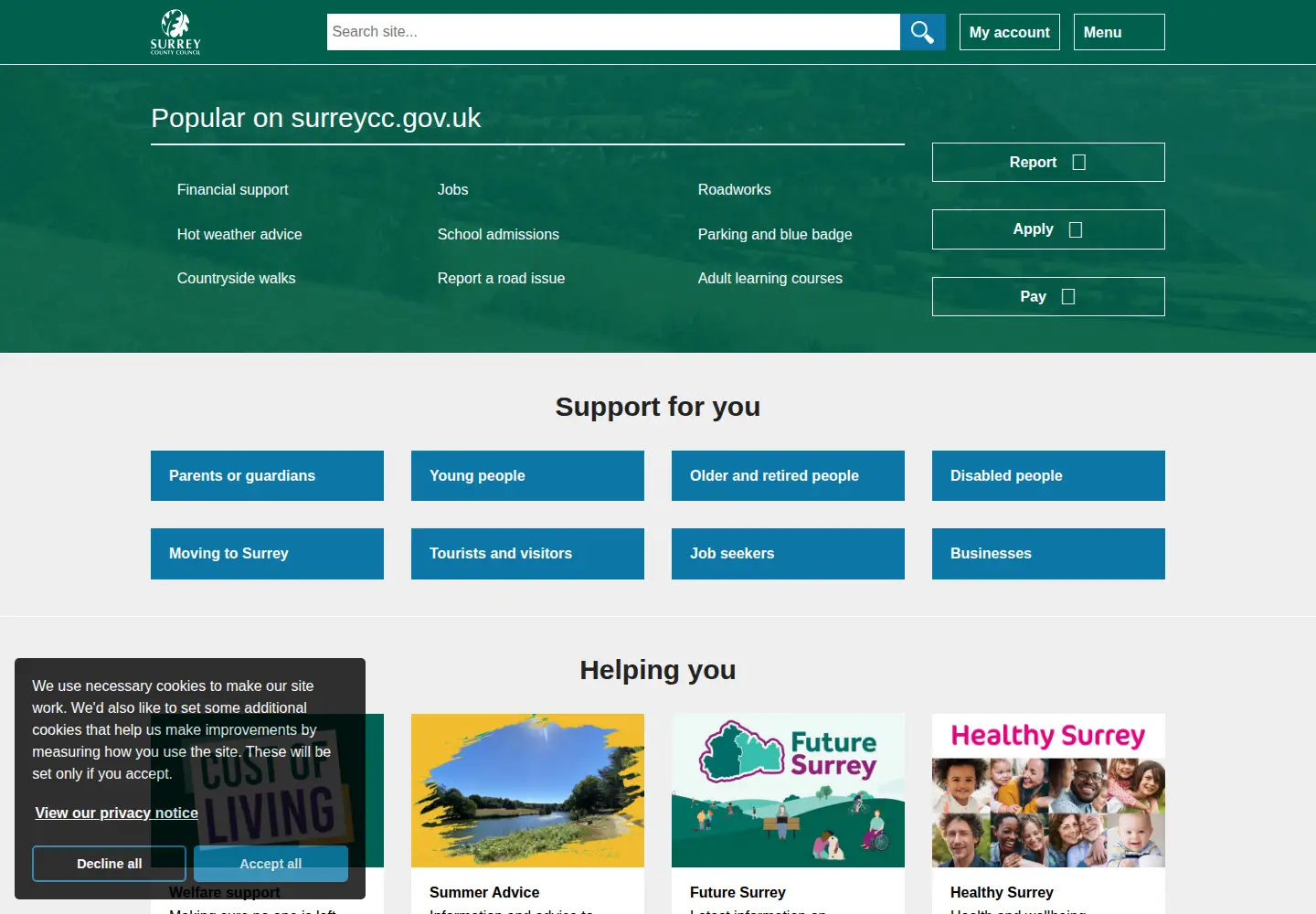Open My account
Image resolution: width=1316 pixels, height=914 pixels.
pyautogui.click(x=1009, y=32)
